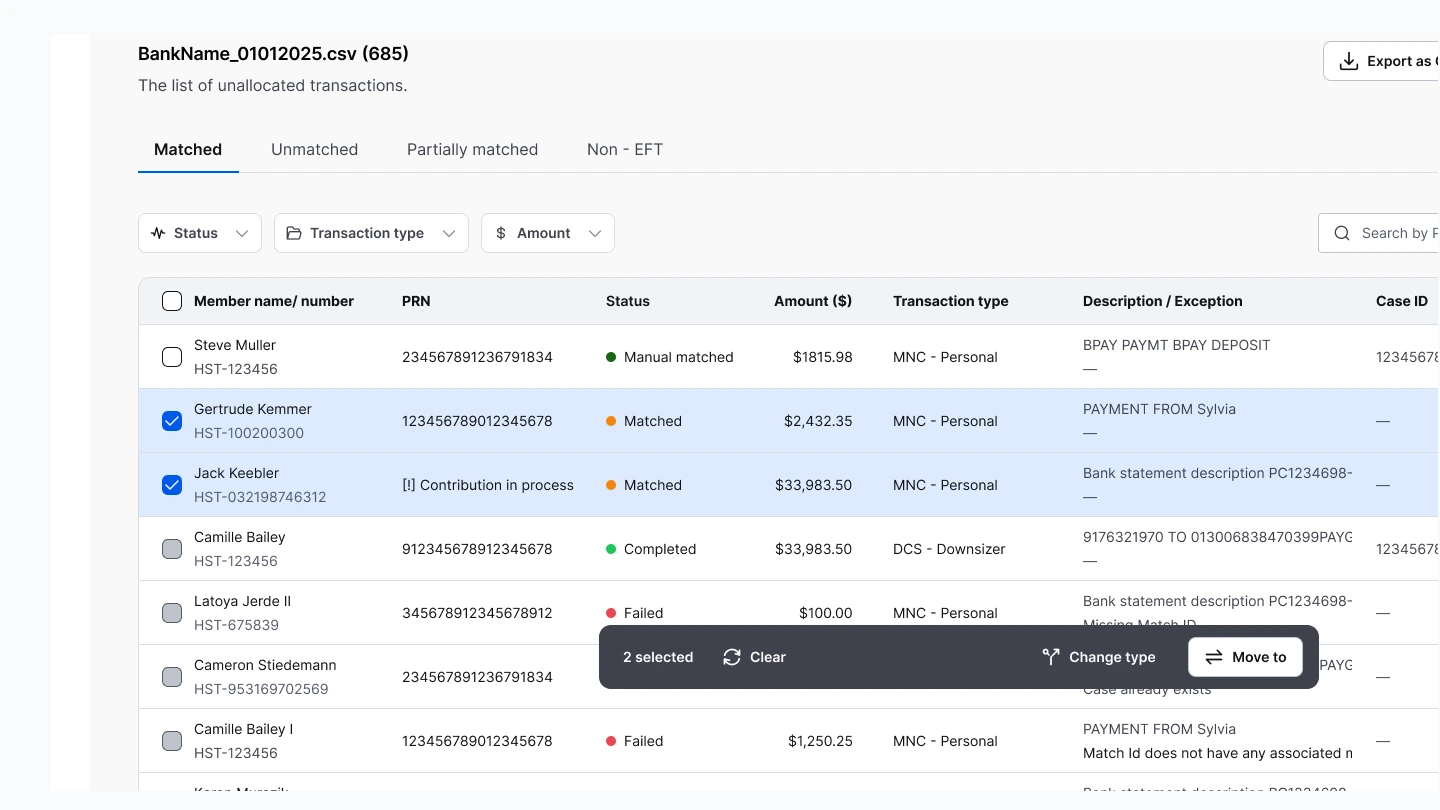1440x810 pixels.
Task: Click the magnifier icon in search field
Action: click(1342, 233)
